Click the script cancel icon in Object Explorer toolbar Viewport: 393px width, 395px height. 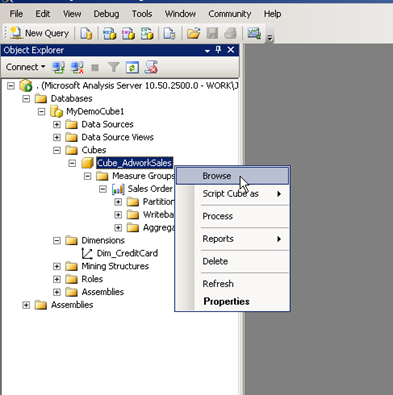(x=151, y=67)
